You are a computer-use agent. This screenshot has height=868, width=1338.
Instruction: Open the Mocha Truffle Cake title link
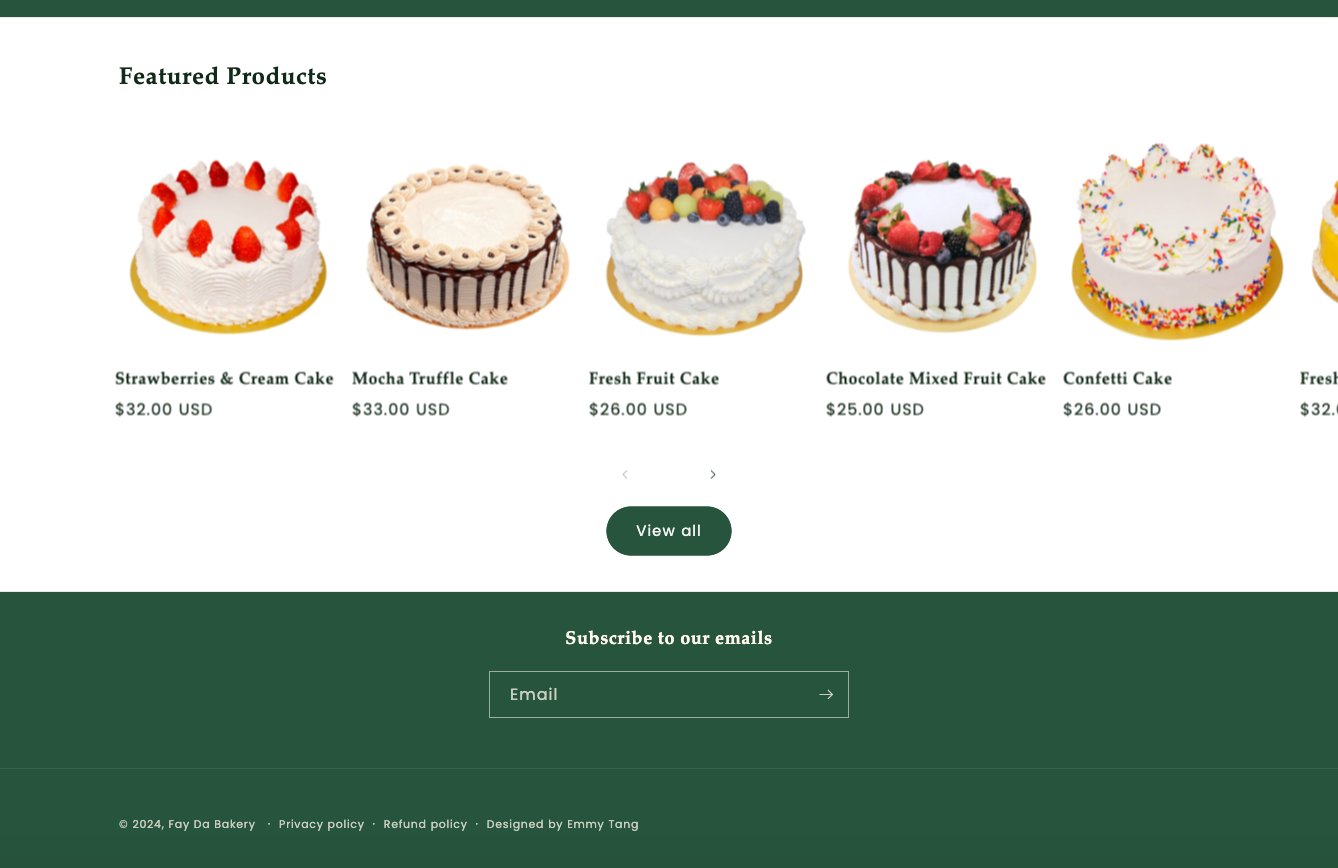click(x=430, y=378)
